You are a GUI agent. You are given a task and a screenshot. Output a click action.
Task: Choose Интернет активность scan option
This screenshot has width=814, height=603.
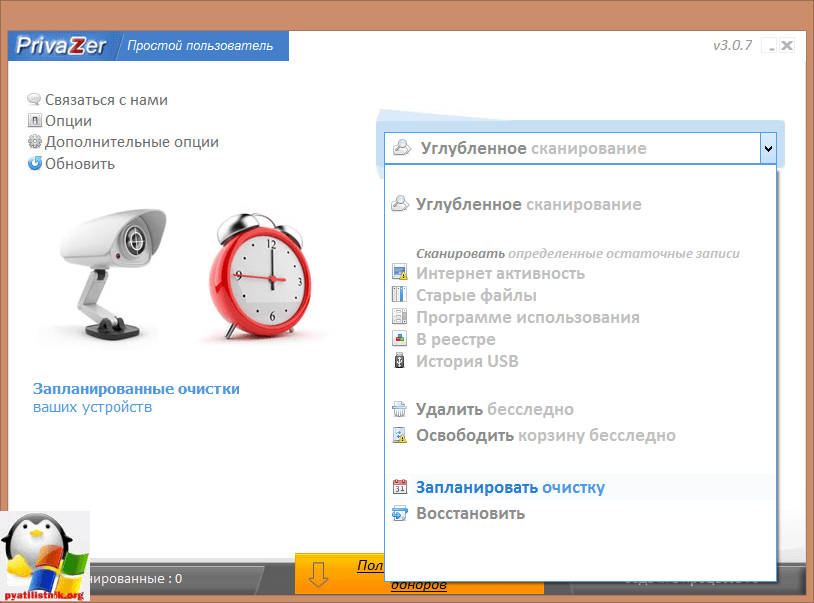[500, 273]
